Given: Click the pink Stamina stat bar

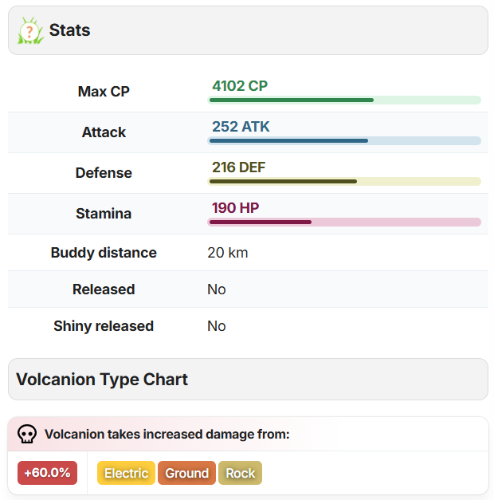Looking at the screenshot, I should click(x=344, y=222).
